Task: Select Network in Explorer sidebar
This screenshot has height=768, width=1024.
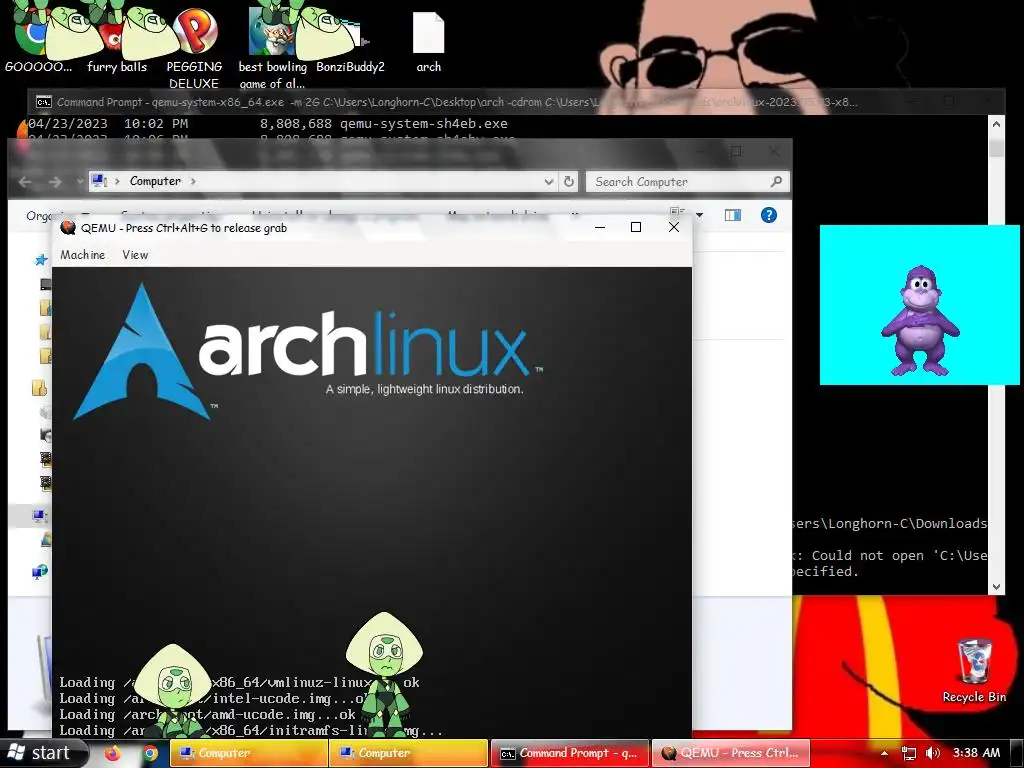Action: coord(40,572)
